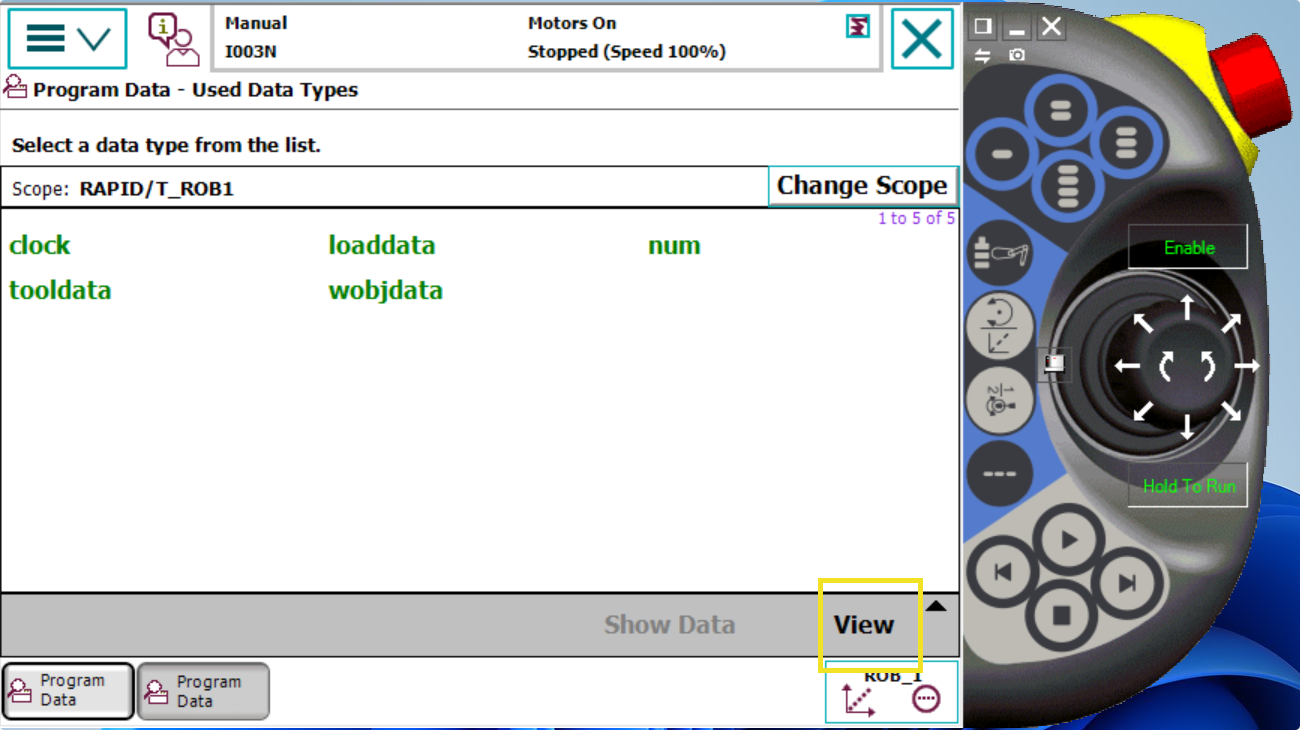
Task: Open the operator window icon
Action: 174,39
